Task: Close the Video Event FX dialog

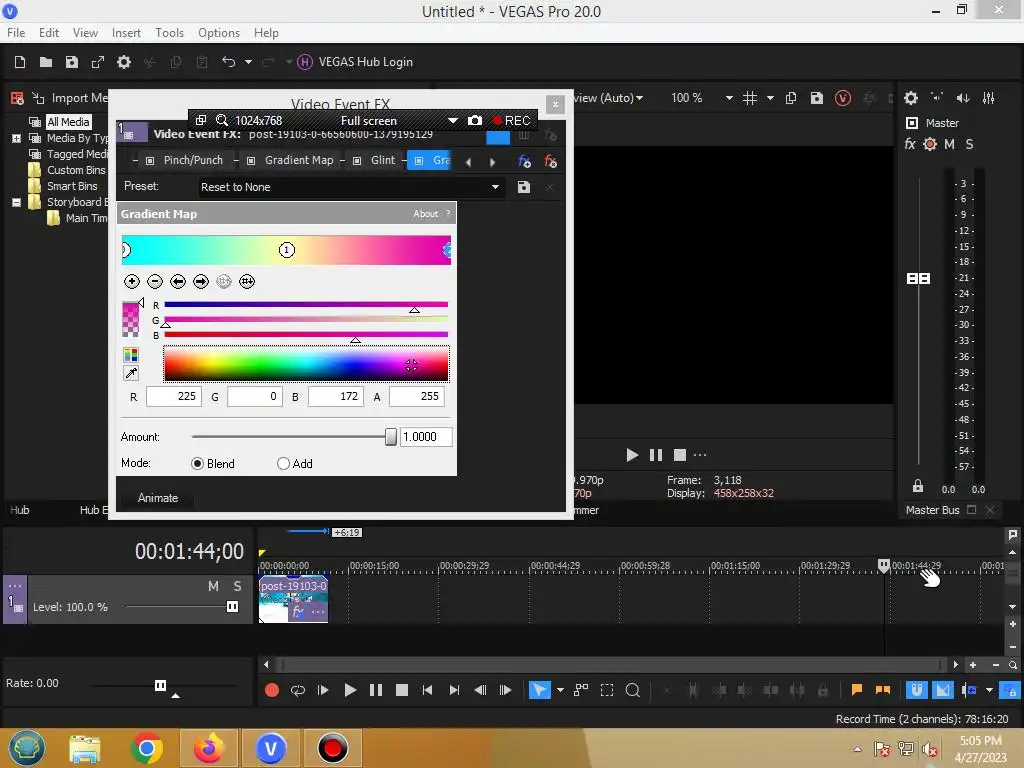Action: [555, 104]
